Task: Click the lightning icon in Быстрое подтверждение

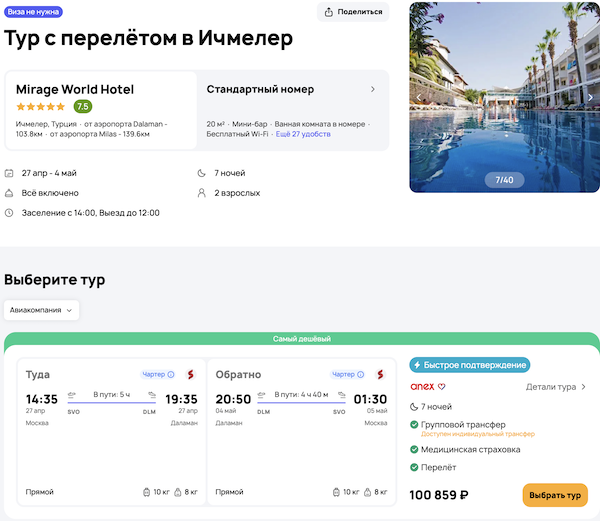Action: tap(420, 365)
